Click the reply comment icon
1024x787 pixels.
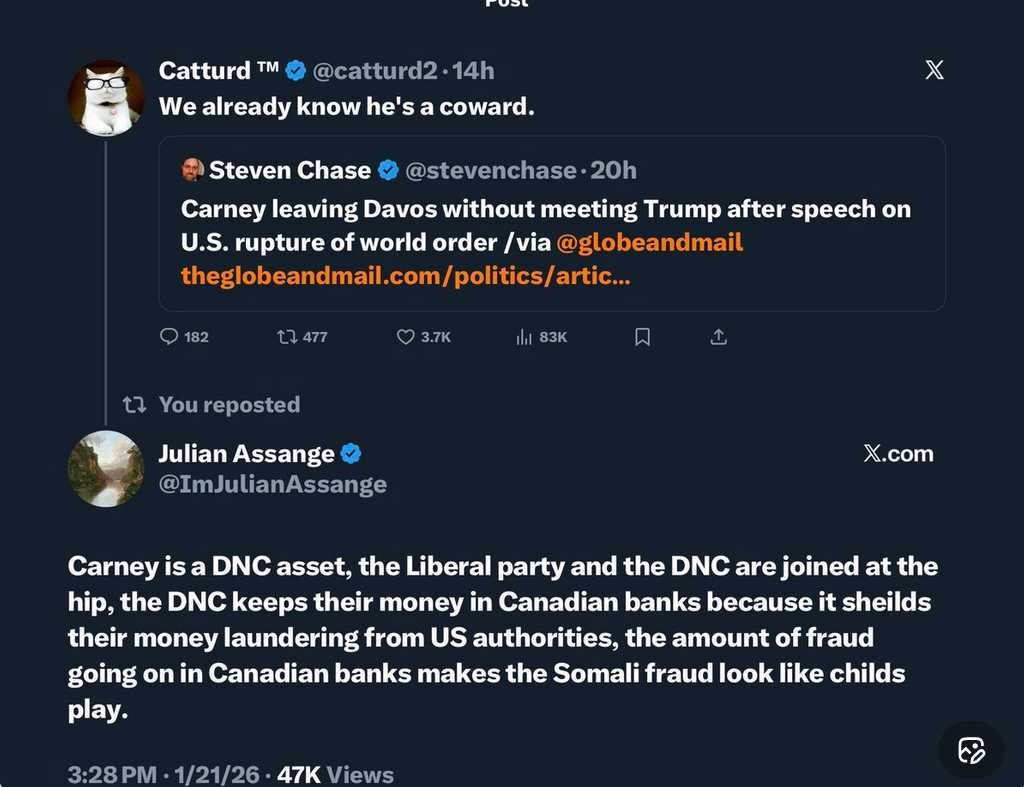tap(169, 337)
